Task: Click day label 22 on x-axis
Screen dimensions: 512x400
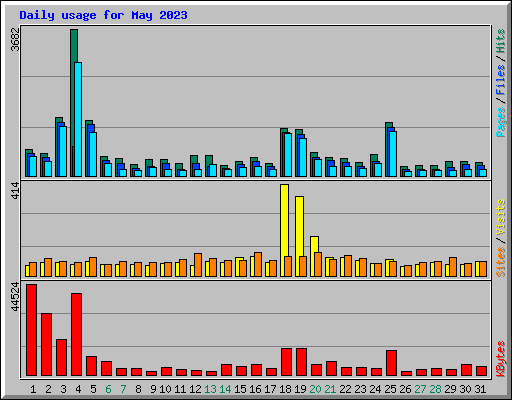Action: [x=345, y=389]
